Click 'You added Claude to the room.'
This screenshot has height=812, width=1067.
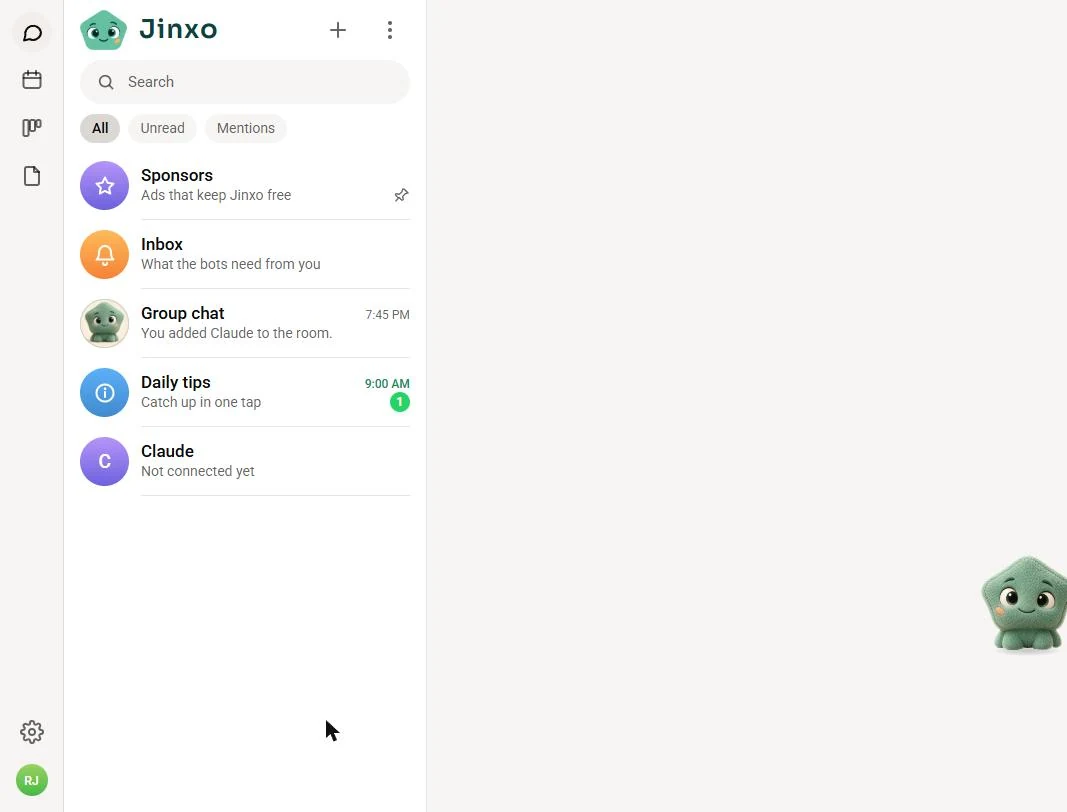coord(237,334)
